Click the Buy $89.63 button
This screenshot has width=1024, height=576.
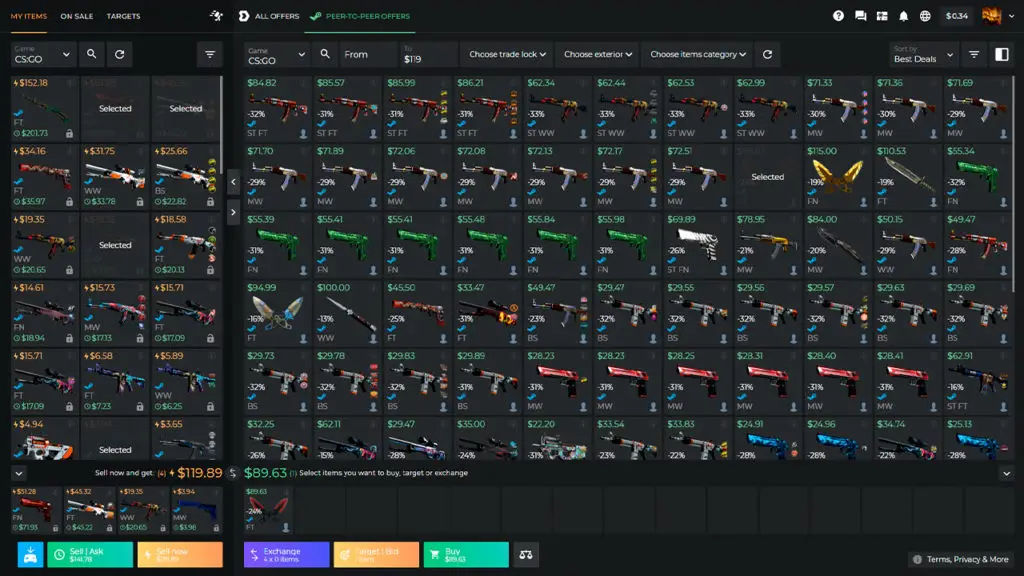466,554
